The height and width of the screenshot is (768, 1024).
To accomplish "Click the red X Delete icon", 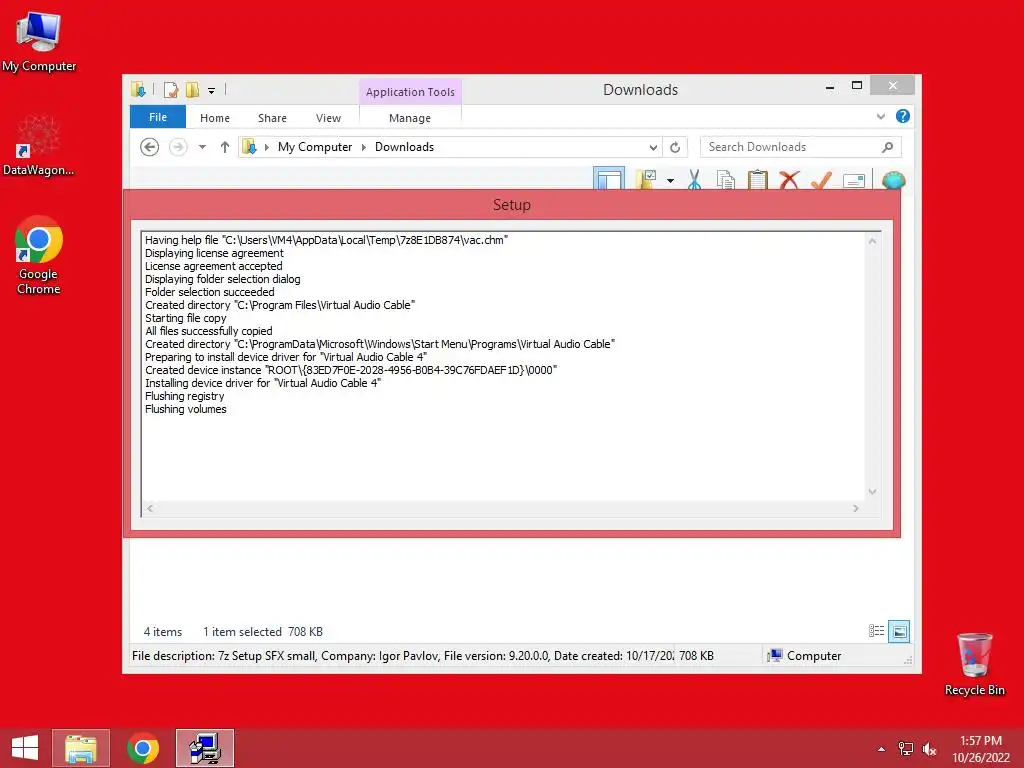I will 790,180.
